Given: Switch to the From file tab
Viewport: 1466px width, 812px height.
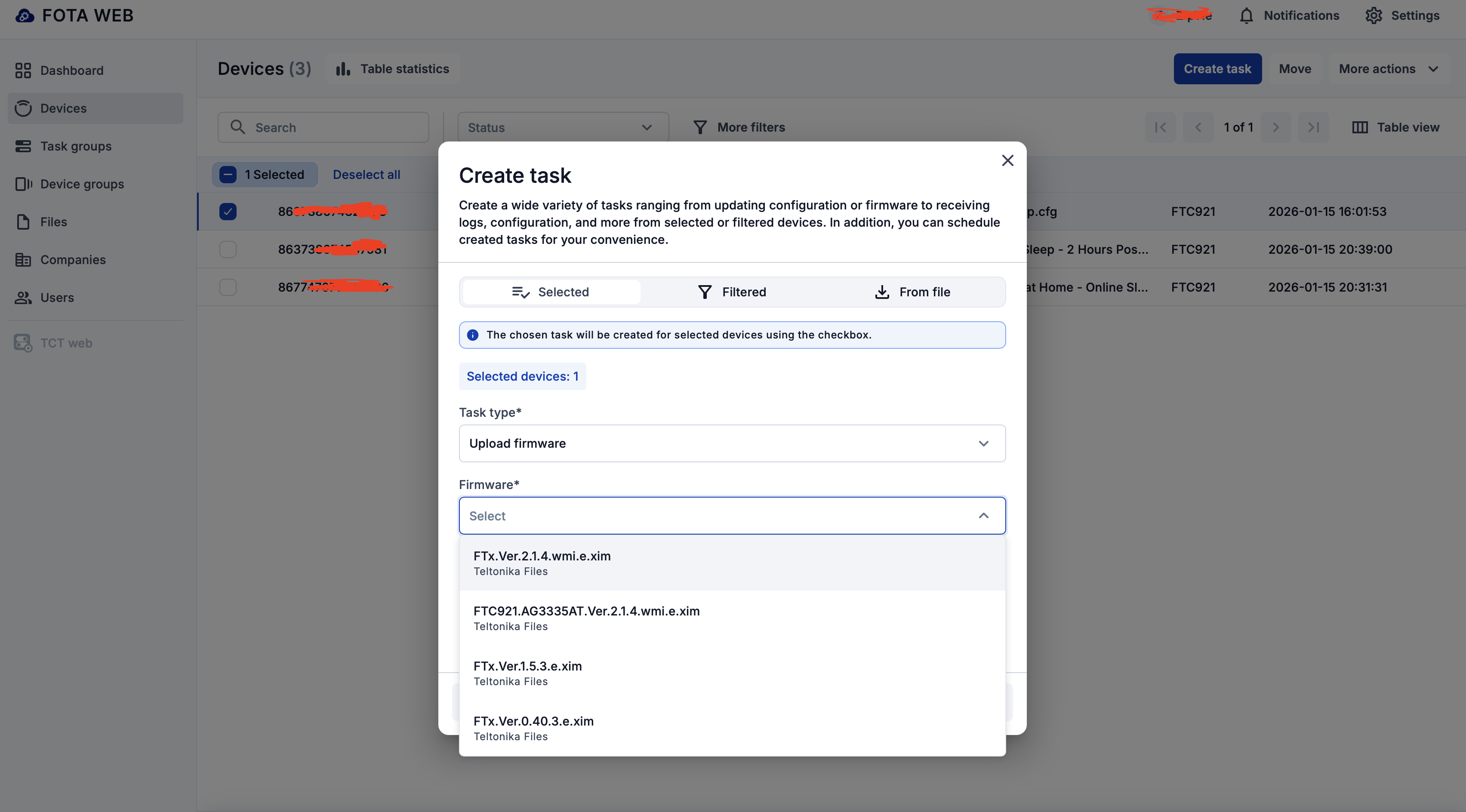Looking at the screenshot, I should [x=912, y=292].
